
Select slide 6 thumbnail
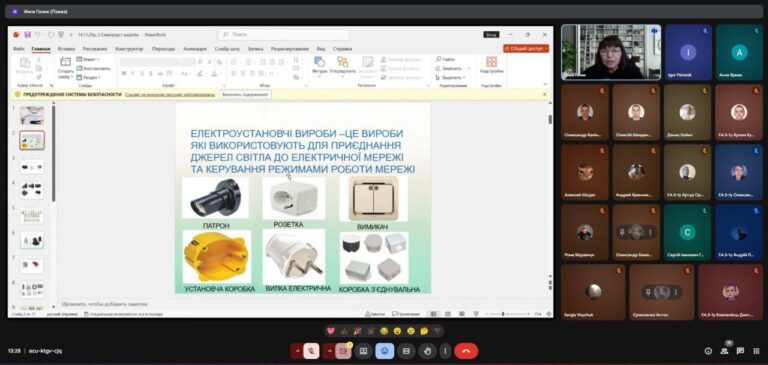pyautogui.click(x=32, y=241)
